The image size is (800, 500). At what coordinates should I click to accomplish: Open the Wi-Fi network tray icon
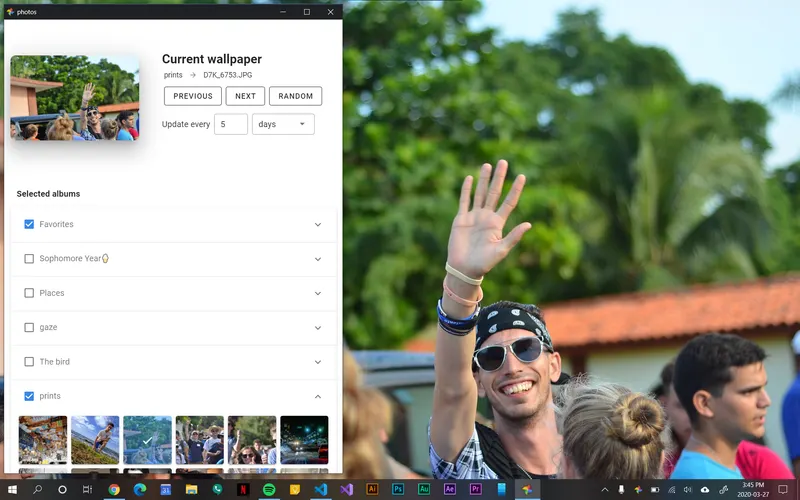pos(671,490)
